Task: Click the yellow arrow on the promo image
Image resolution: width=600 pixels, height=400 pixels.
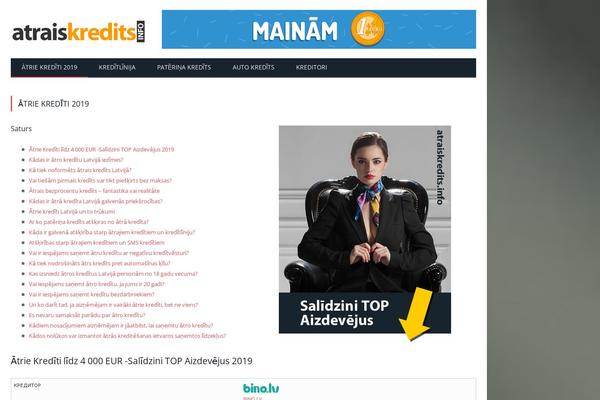Action: (416, 314)
